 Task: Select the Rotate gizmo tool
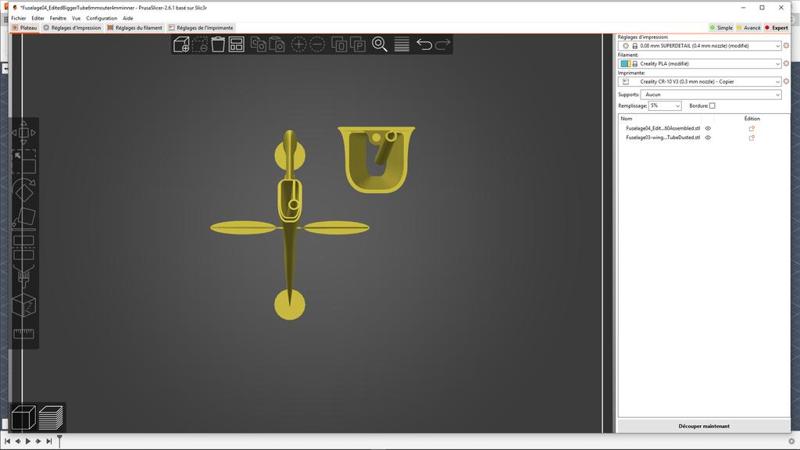coord(23,190)
